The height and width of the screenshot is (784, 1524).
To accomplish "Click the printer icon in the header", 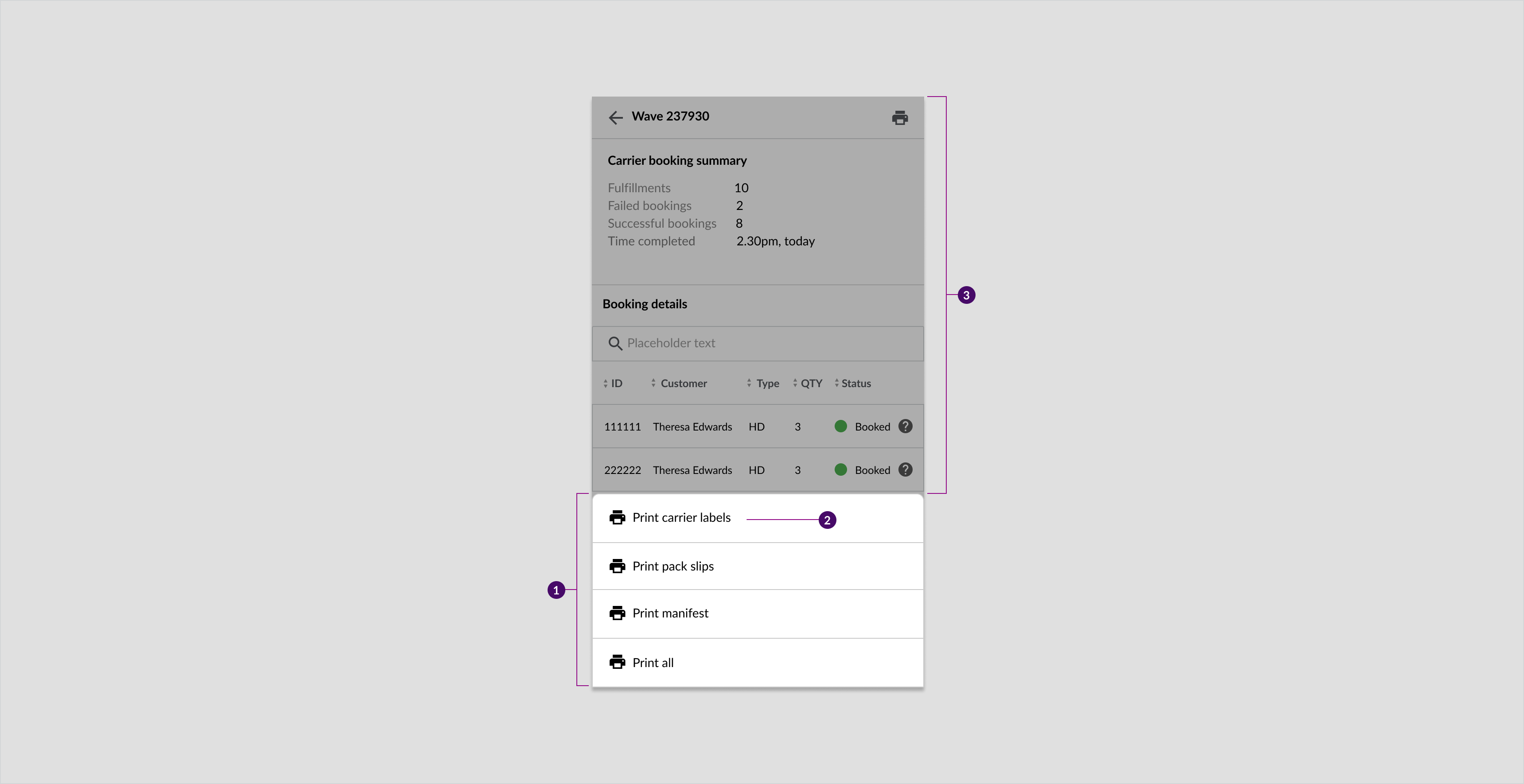I will tap(899, 118).
